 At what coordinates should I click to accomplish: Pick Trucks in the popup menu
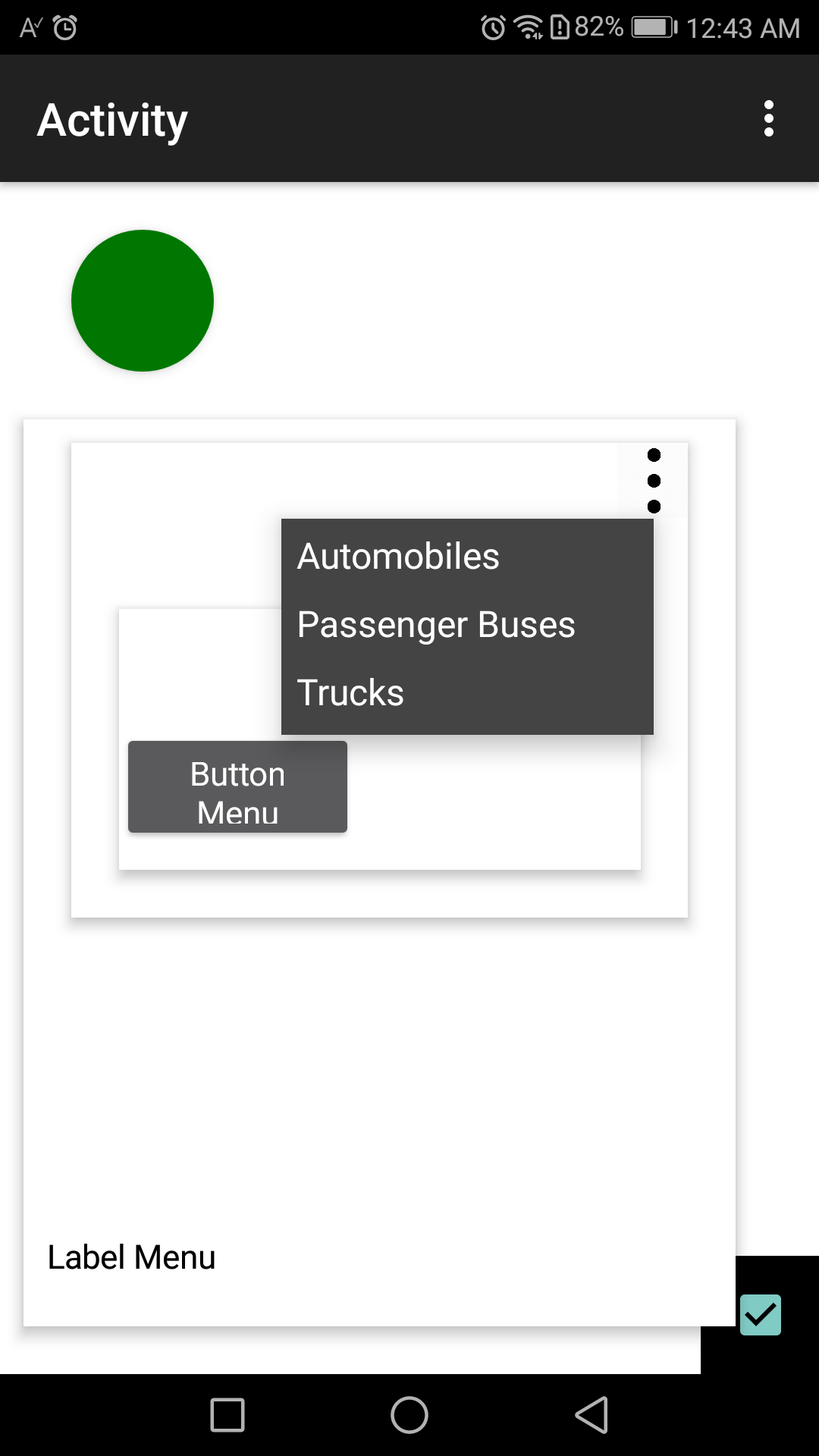(x=350, y=693)
